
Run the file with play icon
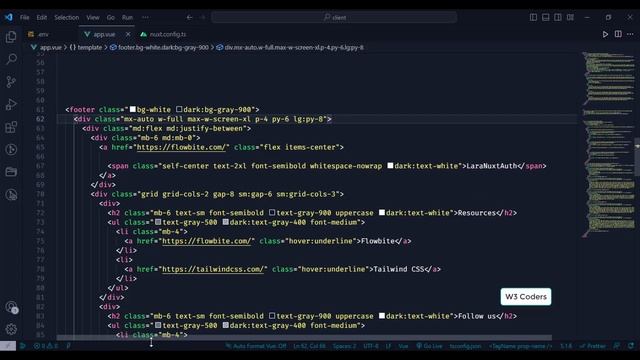click(x=605, y=34)
